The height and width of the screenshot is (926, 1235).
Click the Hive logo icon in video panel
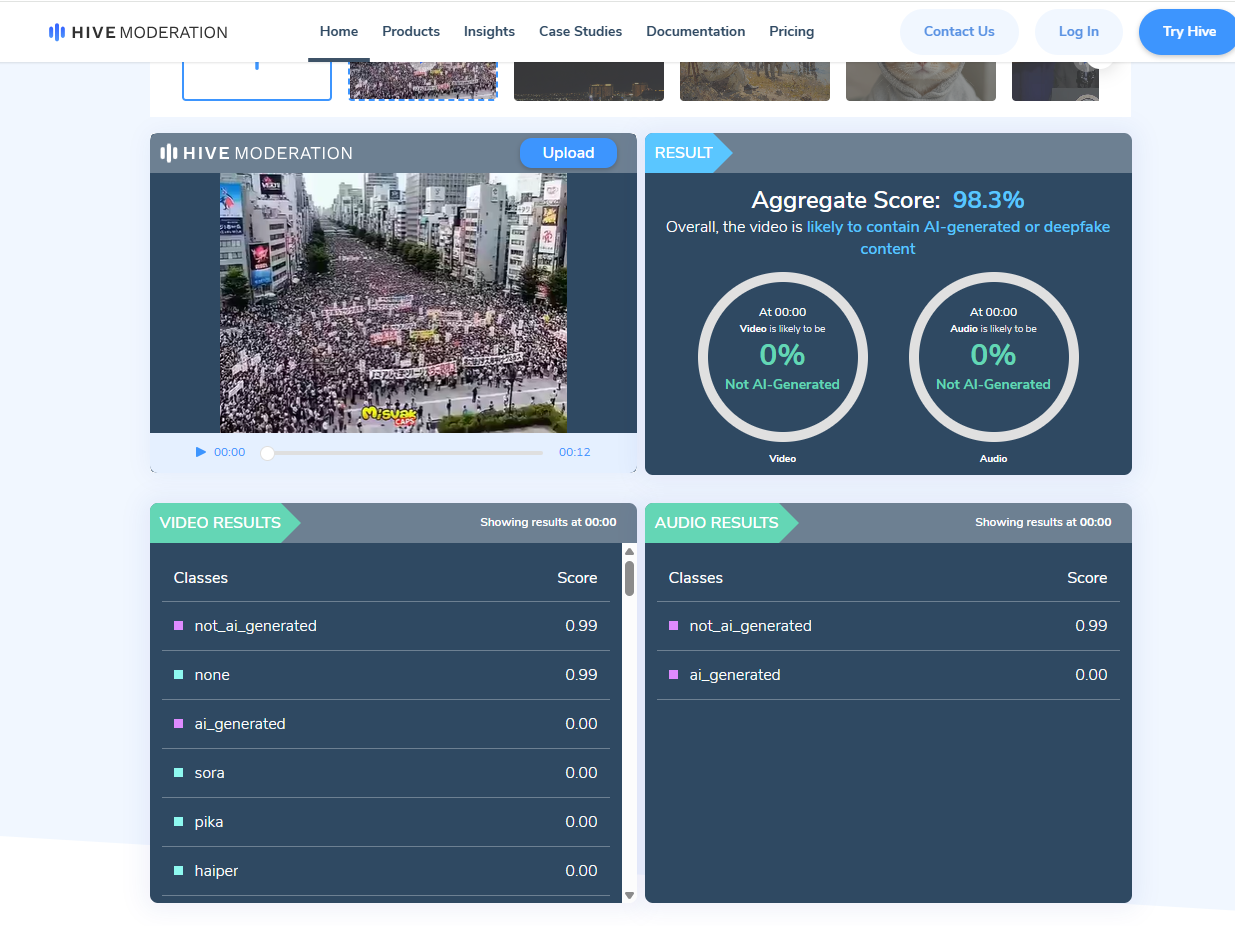169,153
